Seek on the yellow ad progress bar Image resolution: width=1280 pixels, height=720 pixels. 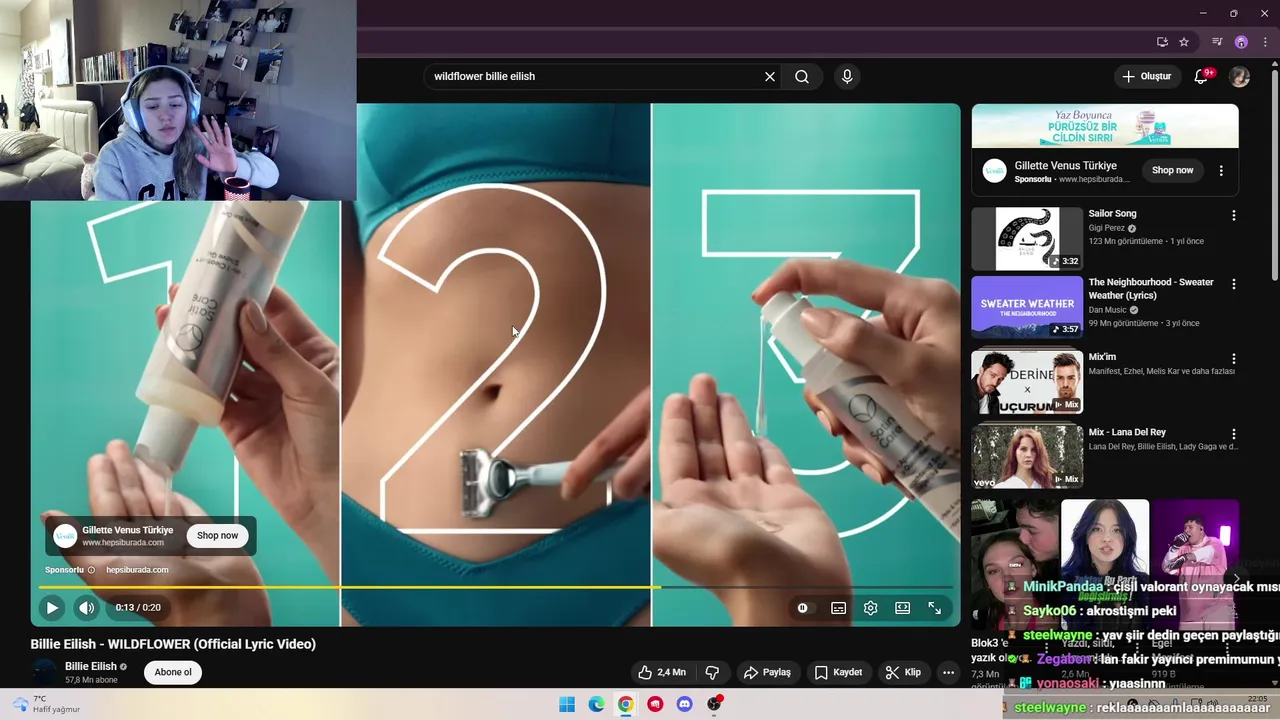click(x=496, y=587)
